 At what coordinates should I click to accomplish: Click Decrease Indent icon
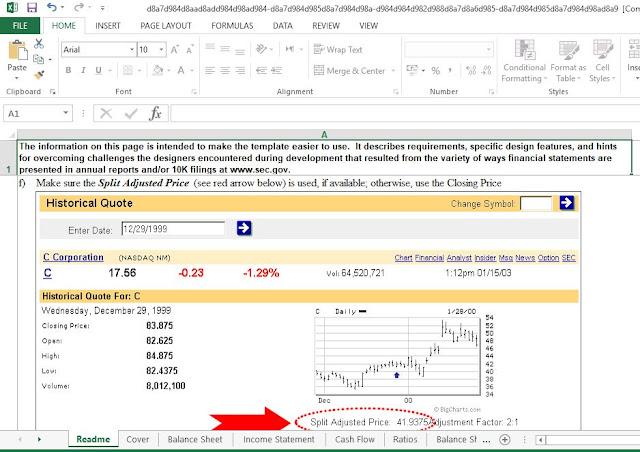coord(261,71)
